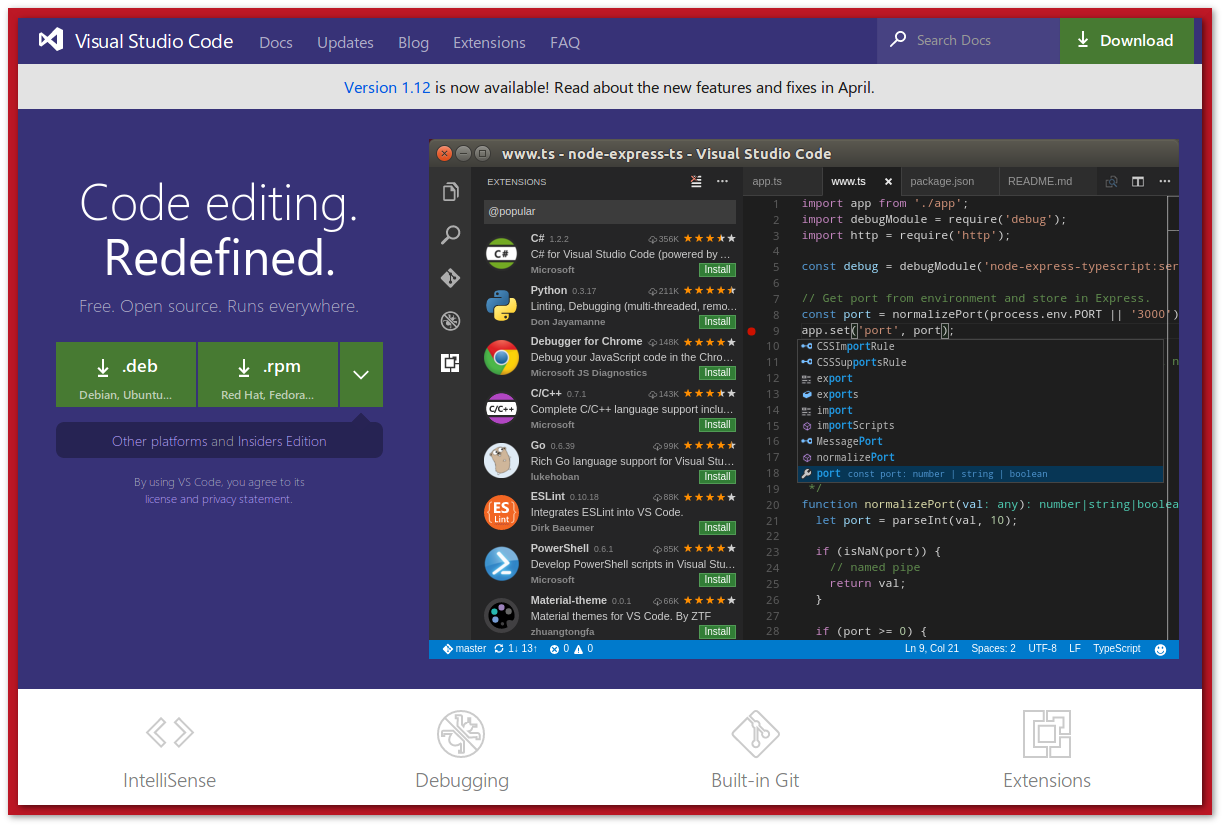Switch to the app.ts editor tab
Viewport: 1224px width, 827px height.
tap(782, 181)
